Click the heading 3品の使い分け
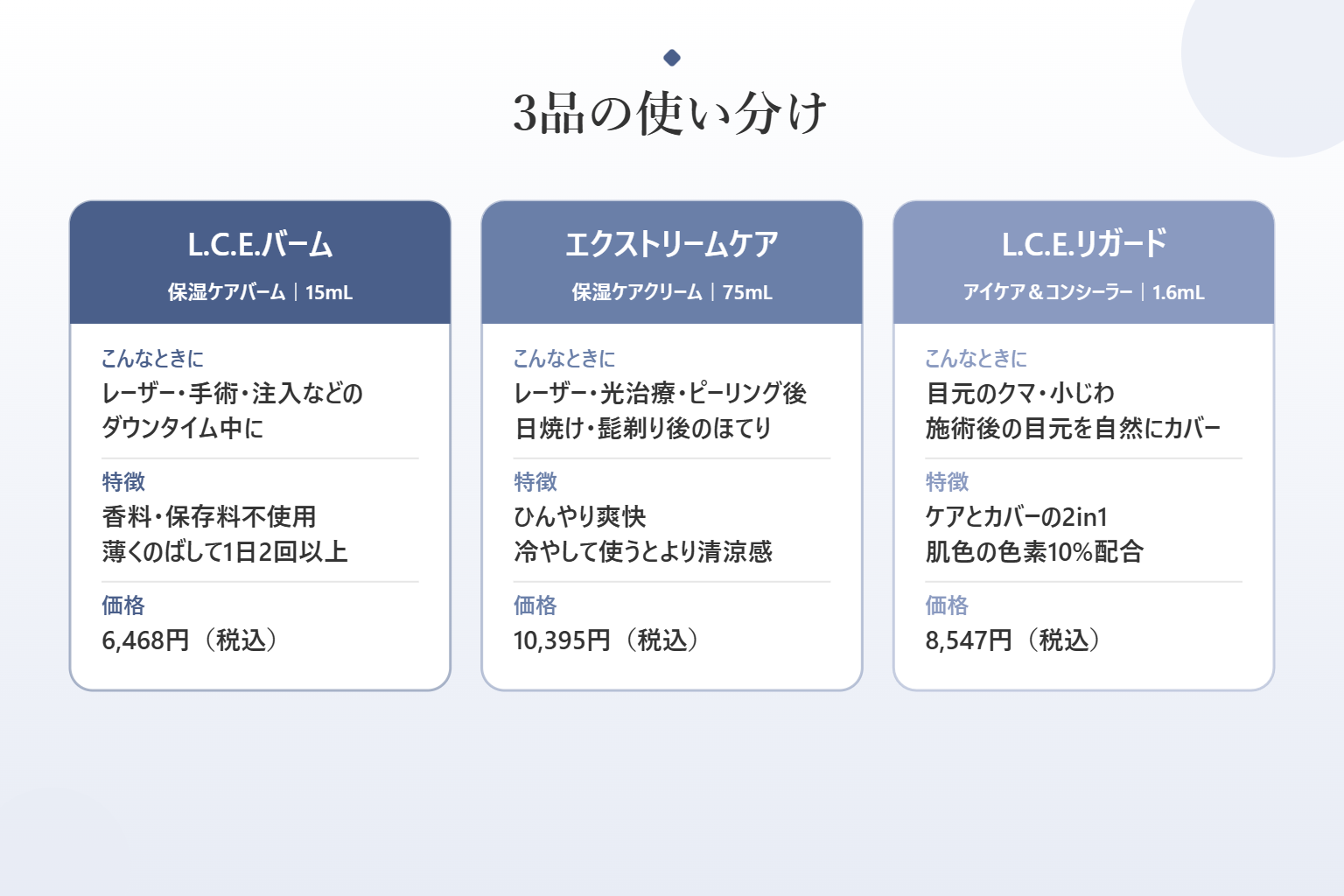Image resolution: width=1344 pixels, height=896 pixels. [670, 112]
